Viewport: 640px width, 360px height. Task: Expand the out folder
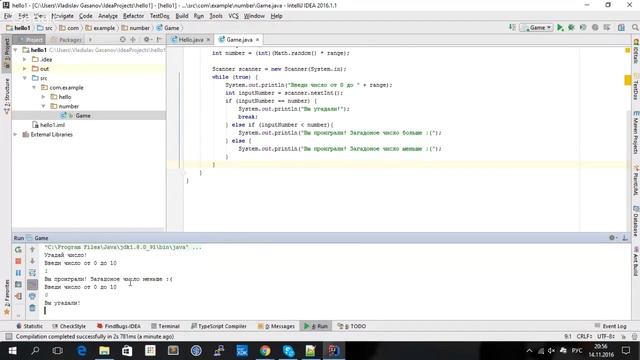25,69
